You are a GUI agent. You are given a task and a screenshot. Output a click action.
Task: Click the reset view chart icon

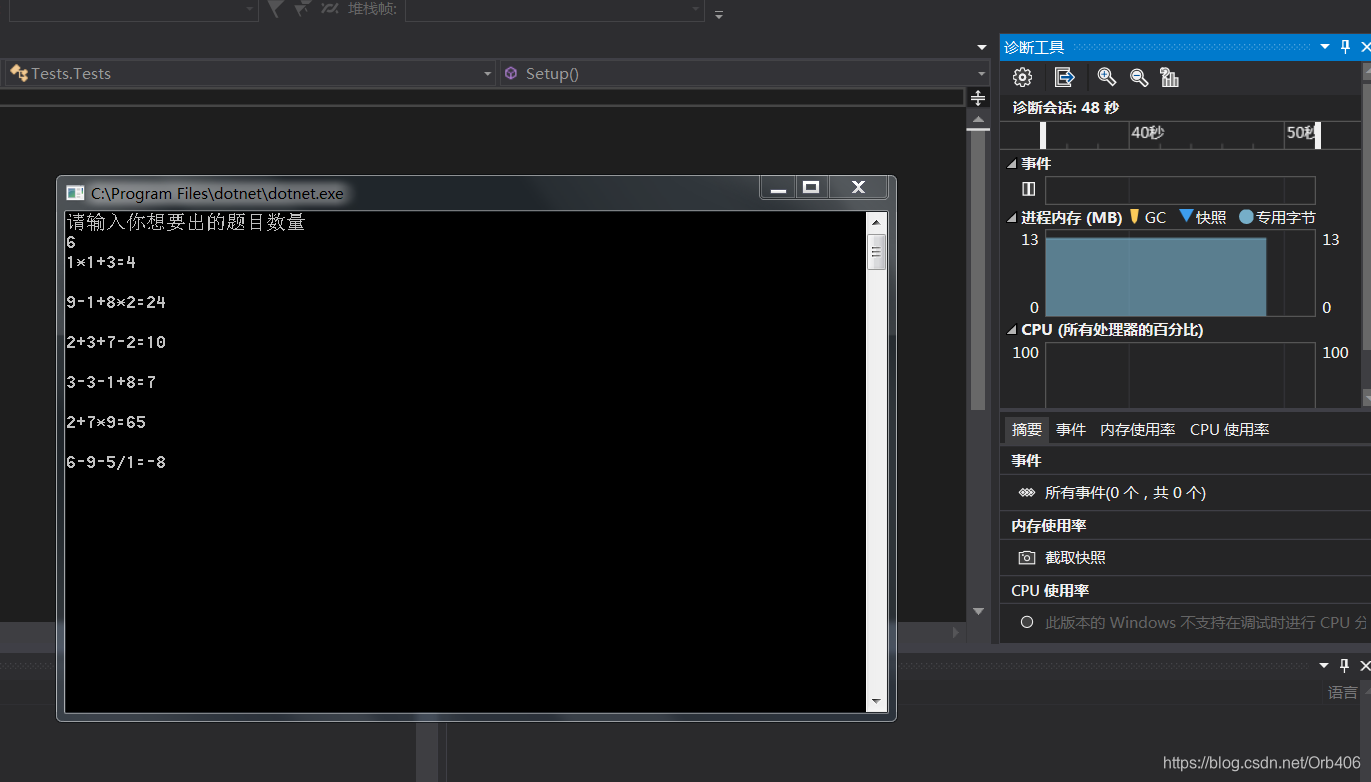(1169, 77)
